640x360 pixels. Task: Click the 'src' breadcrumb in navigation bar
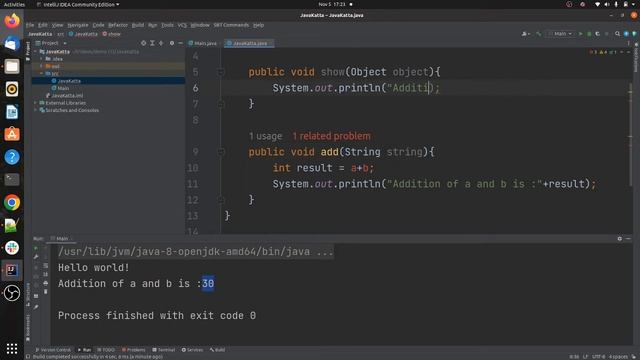pos(60,34)
